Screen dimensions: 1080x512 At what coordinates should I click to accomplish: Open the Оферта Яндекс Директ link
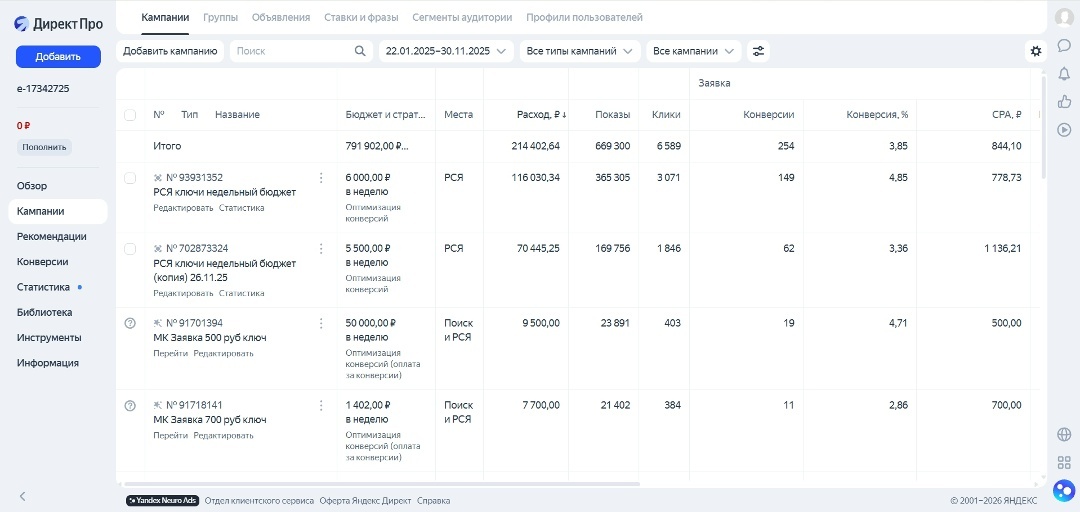point(366,501)
